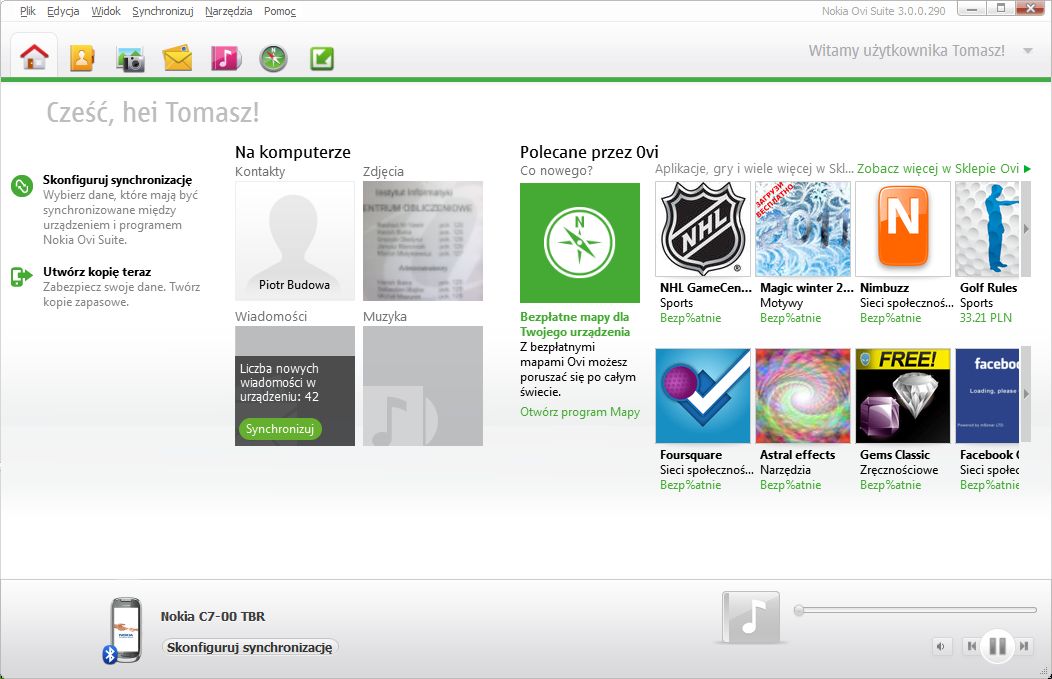Open the Music view note icon
The image size is (1052, 679).
pos(225,58)
